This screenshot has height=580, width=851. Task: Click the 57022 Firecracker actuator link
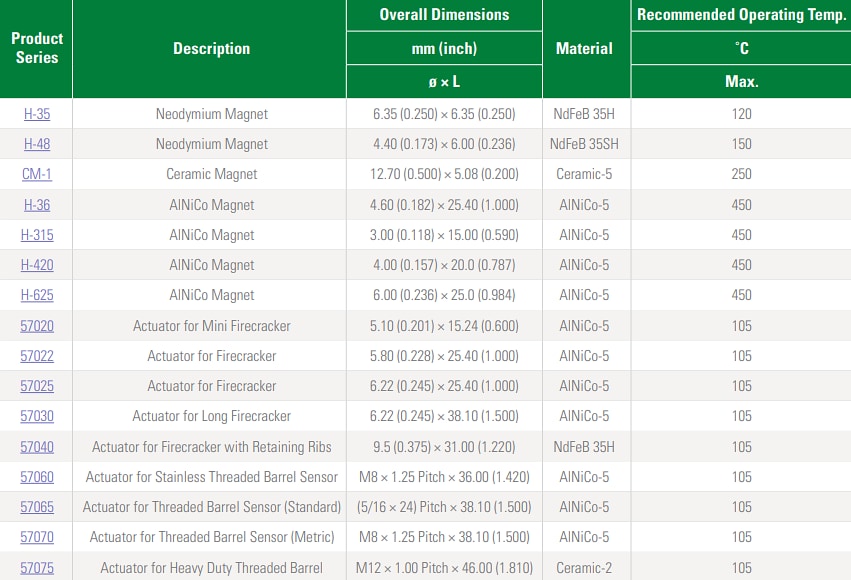point(36,356)
